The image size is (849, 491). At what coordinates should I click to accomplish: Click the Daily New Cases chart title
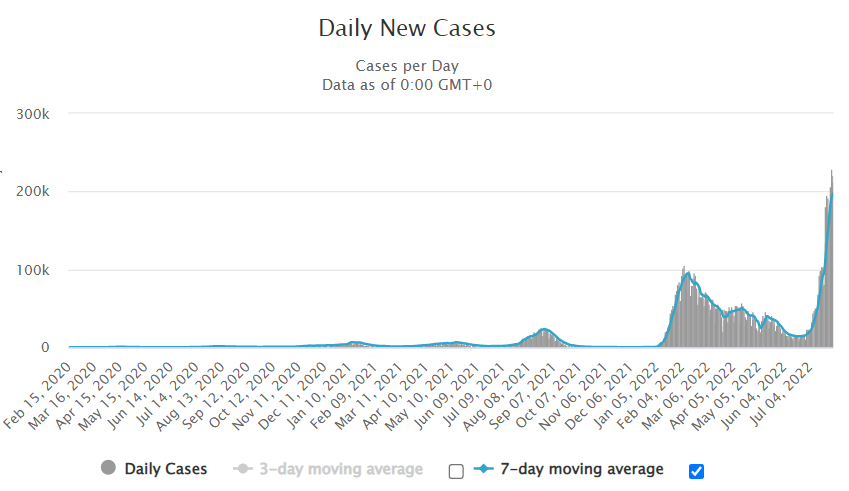(x=407, y=28)
